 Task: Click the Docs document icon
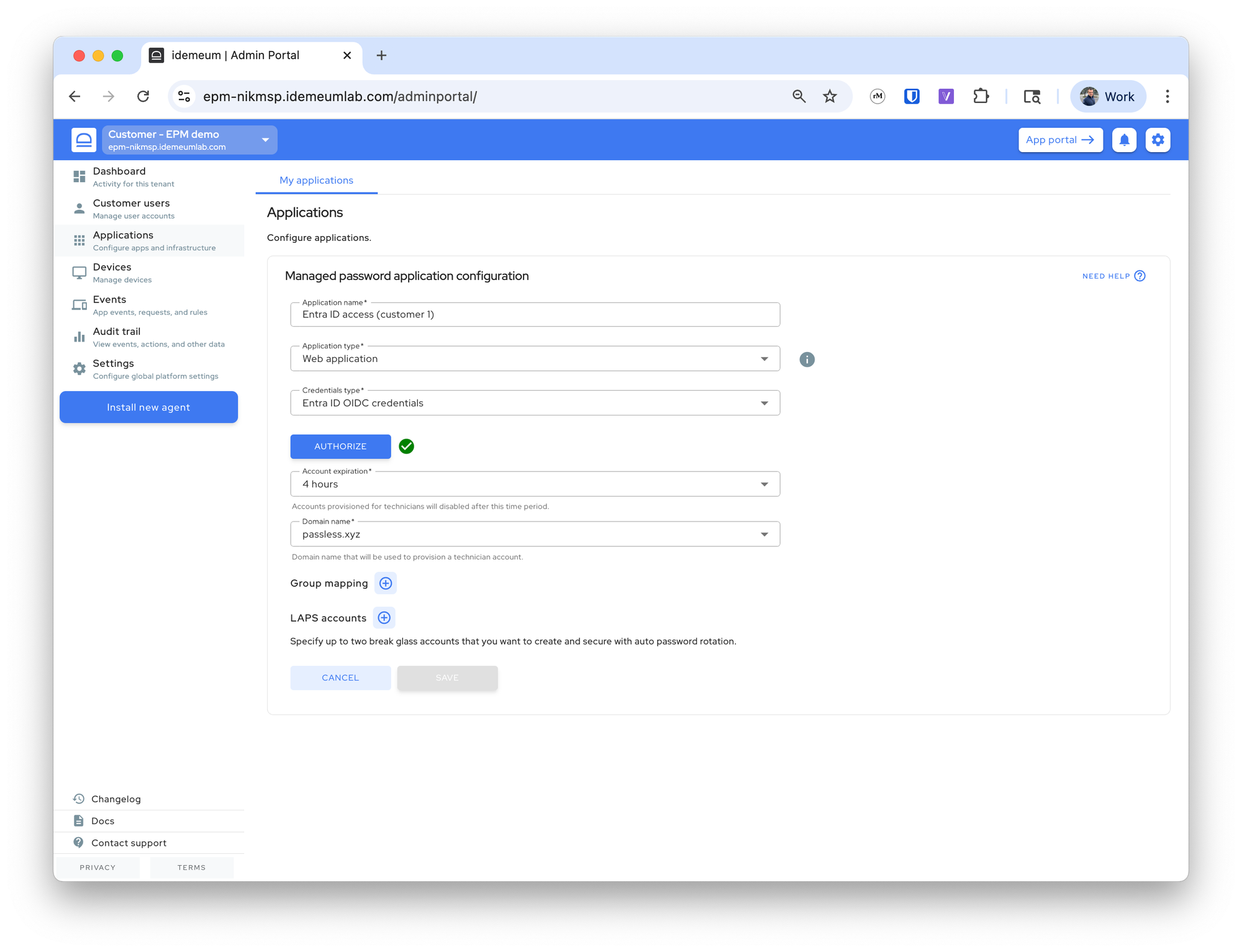[78, 820]
